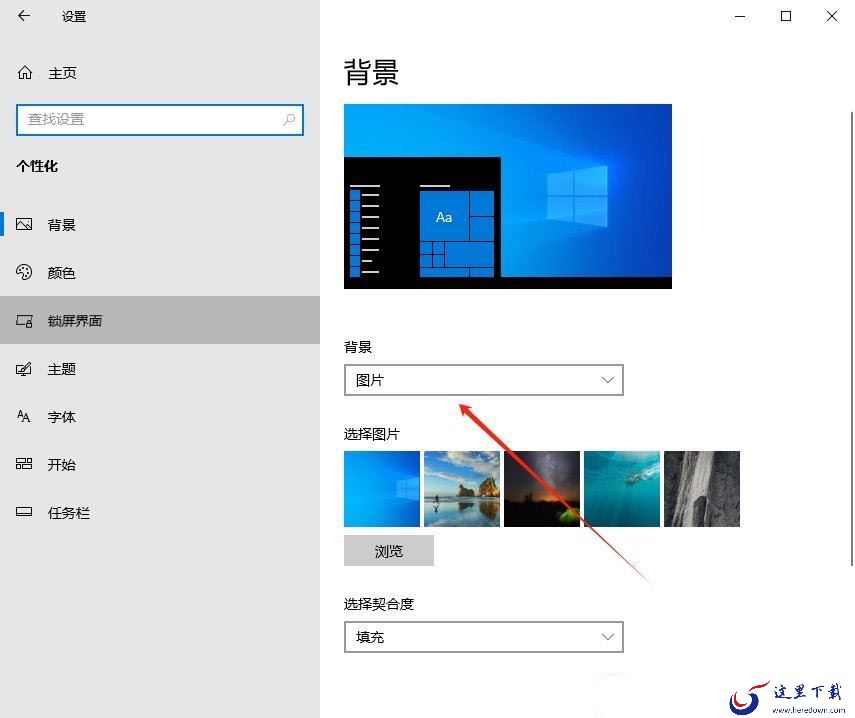Select the underwater swimmer wallpaper thumbnail
The height and width of the screenshot is (718, 855).
[622, 488]
